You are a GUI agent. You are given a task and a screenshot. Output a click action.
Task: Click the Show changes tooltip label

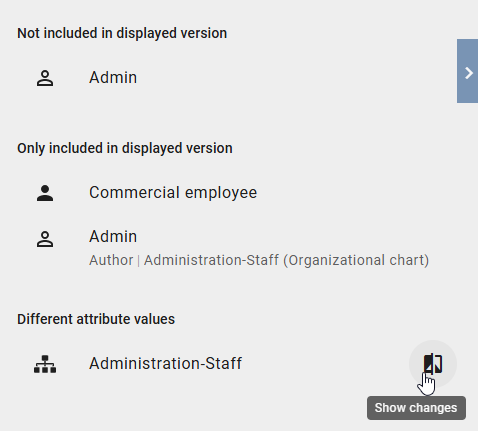pos(416,408)
